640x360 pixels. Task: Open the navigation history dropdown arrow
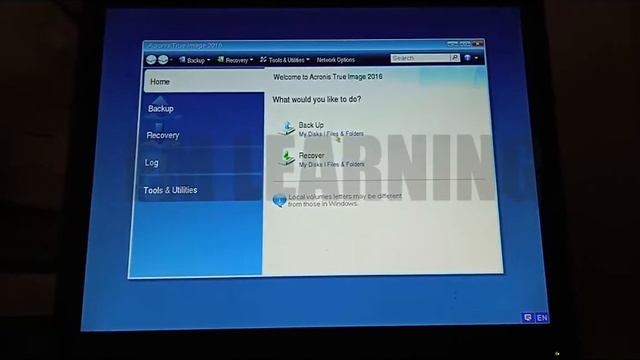[171, 60]
